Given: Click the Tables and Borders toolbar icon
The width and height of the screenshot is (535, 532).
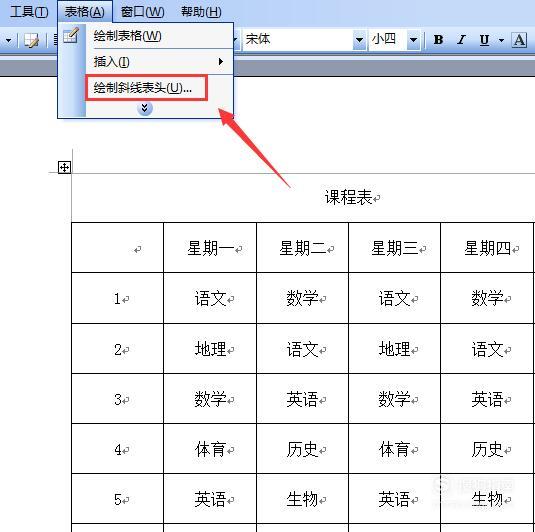Looking at the screenshot, I should [32, 40].
